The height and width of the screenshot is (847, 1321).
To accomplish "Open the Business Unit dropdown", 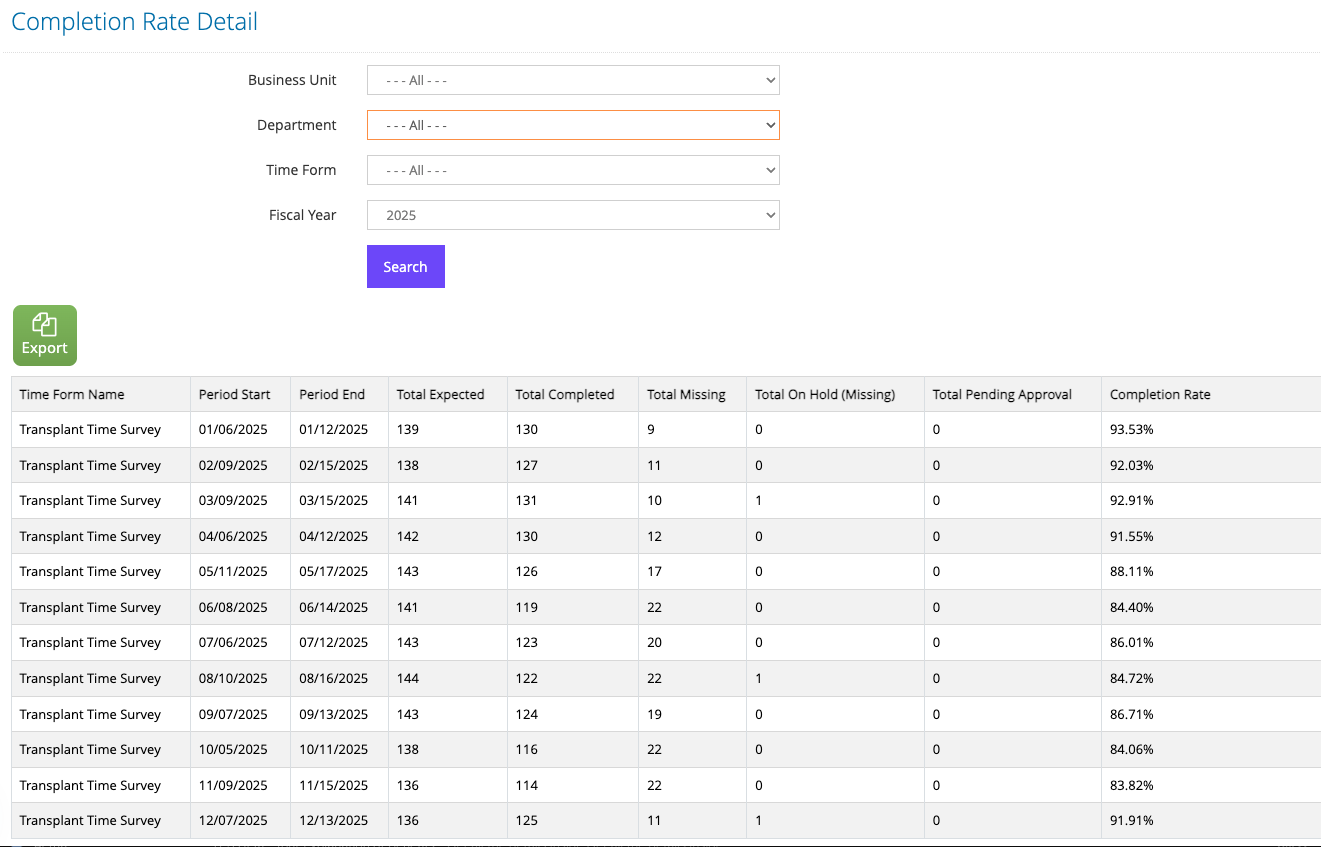I will [x=573, y=80].
